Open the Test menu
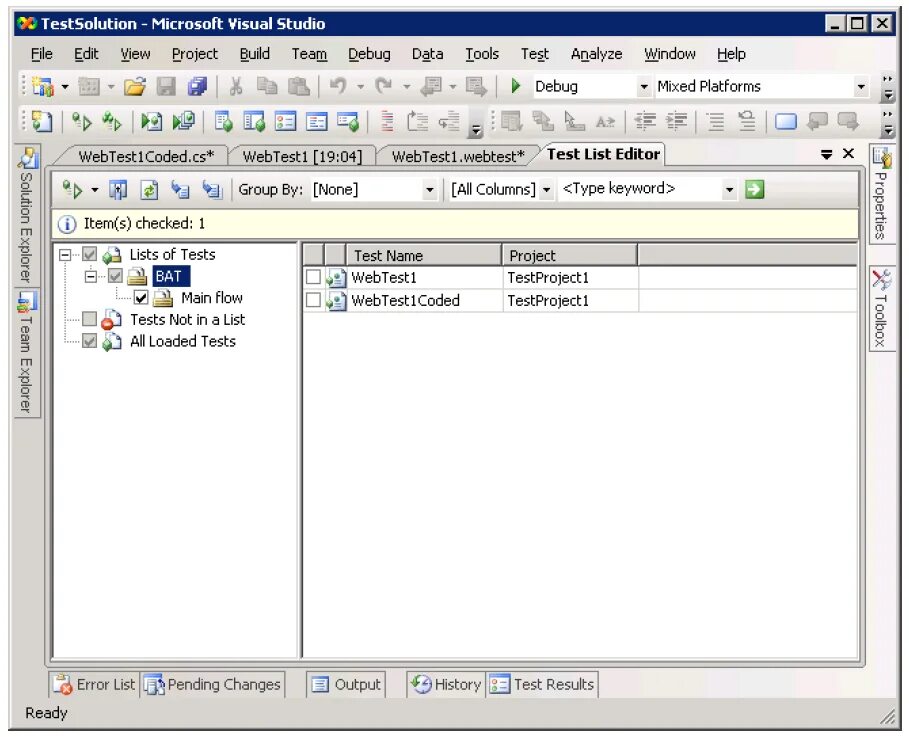Image resolution: width=909 pixels, height=737 pixels. coord(535,54)
